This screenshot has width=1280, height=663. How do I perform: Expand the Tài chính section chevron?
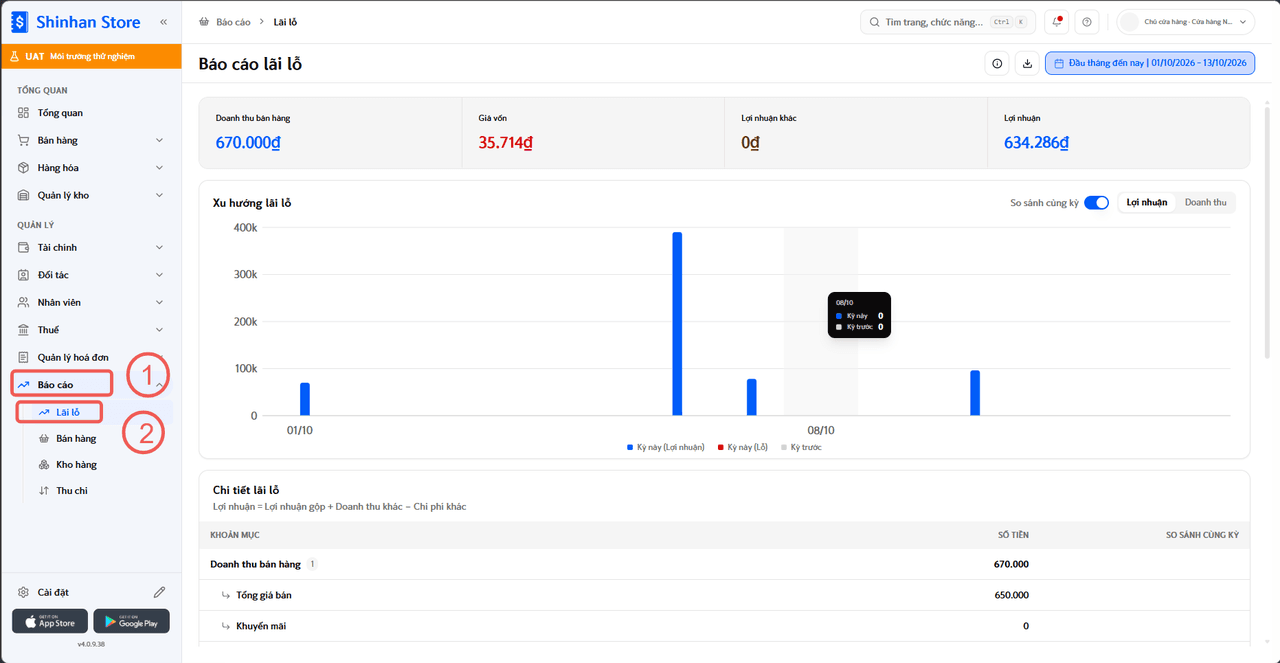159,247
